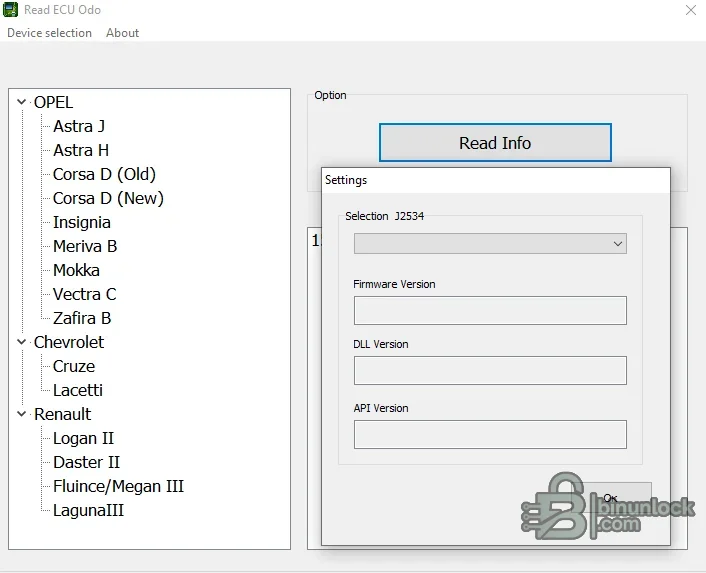Select Astra H in the tree

click(x=81, y=150)
